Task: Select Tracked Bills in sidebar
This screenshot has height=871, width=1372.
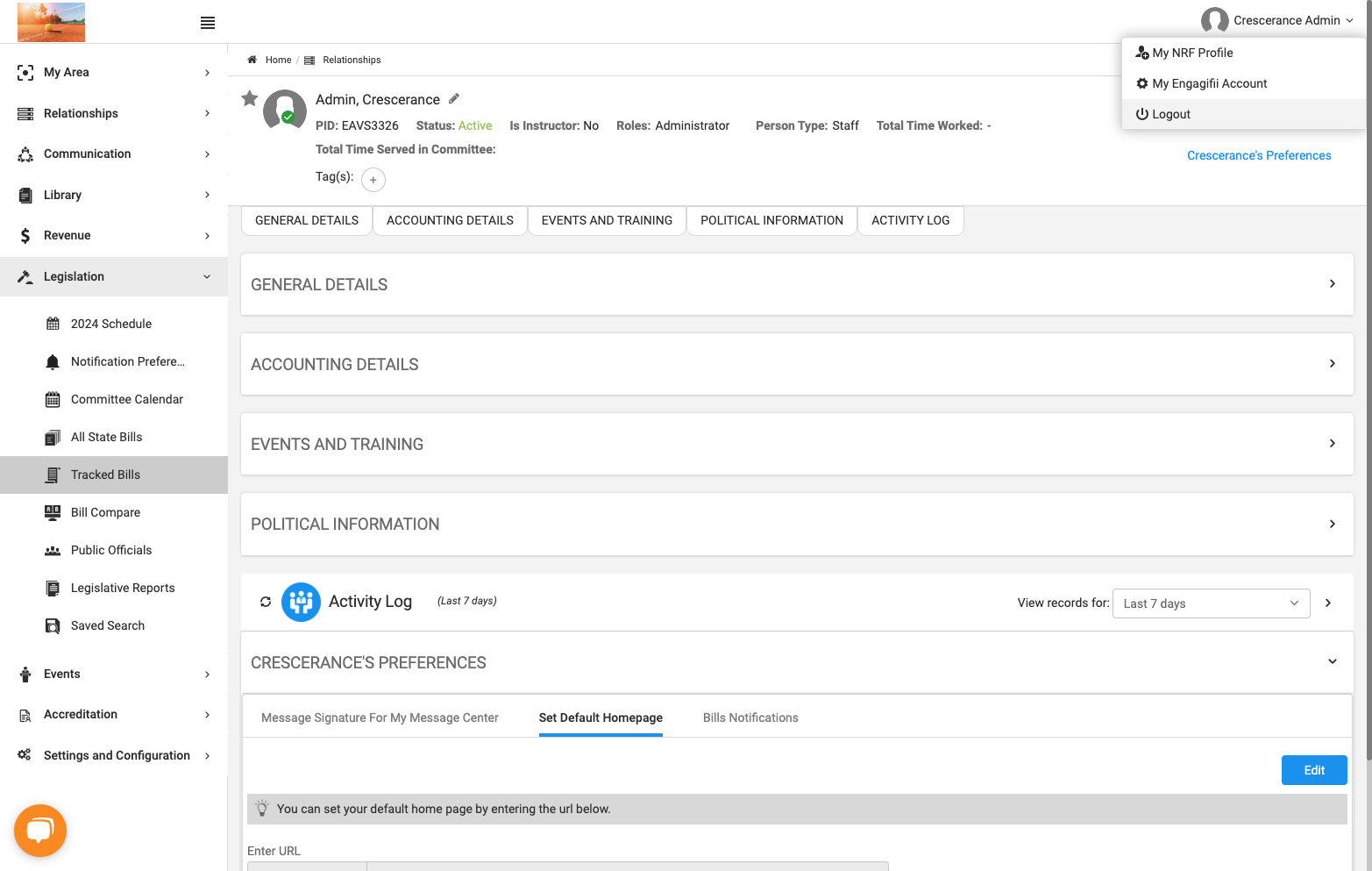Action: point(114,475)
